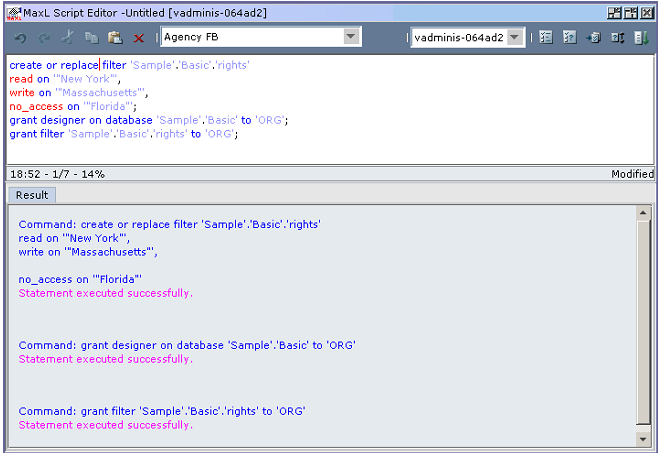Click the 'Modified' status indicator

[x=632, y=174]
